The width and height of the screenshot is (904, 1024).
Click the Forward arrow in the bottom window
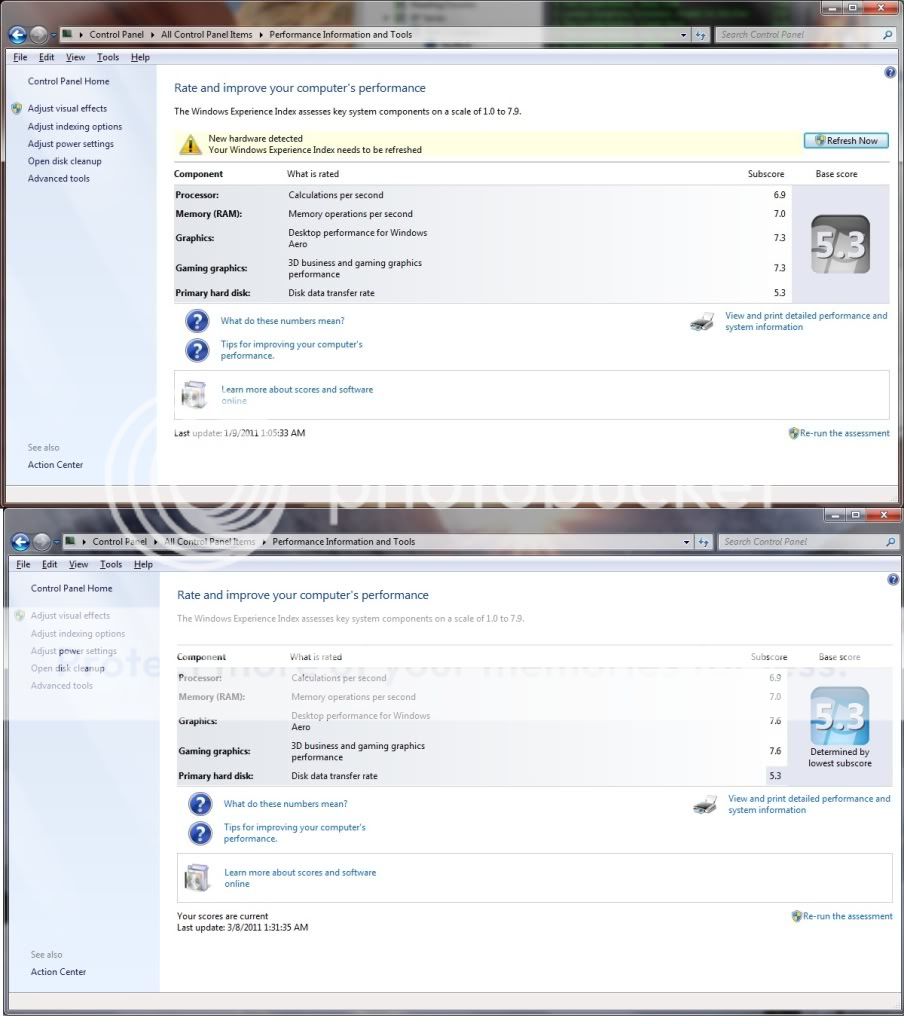pos(42,541)
